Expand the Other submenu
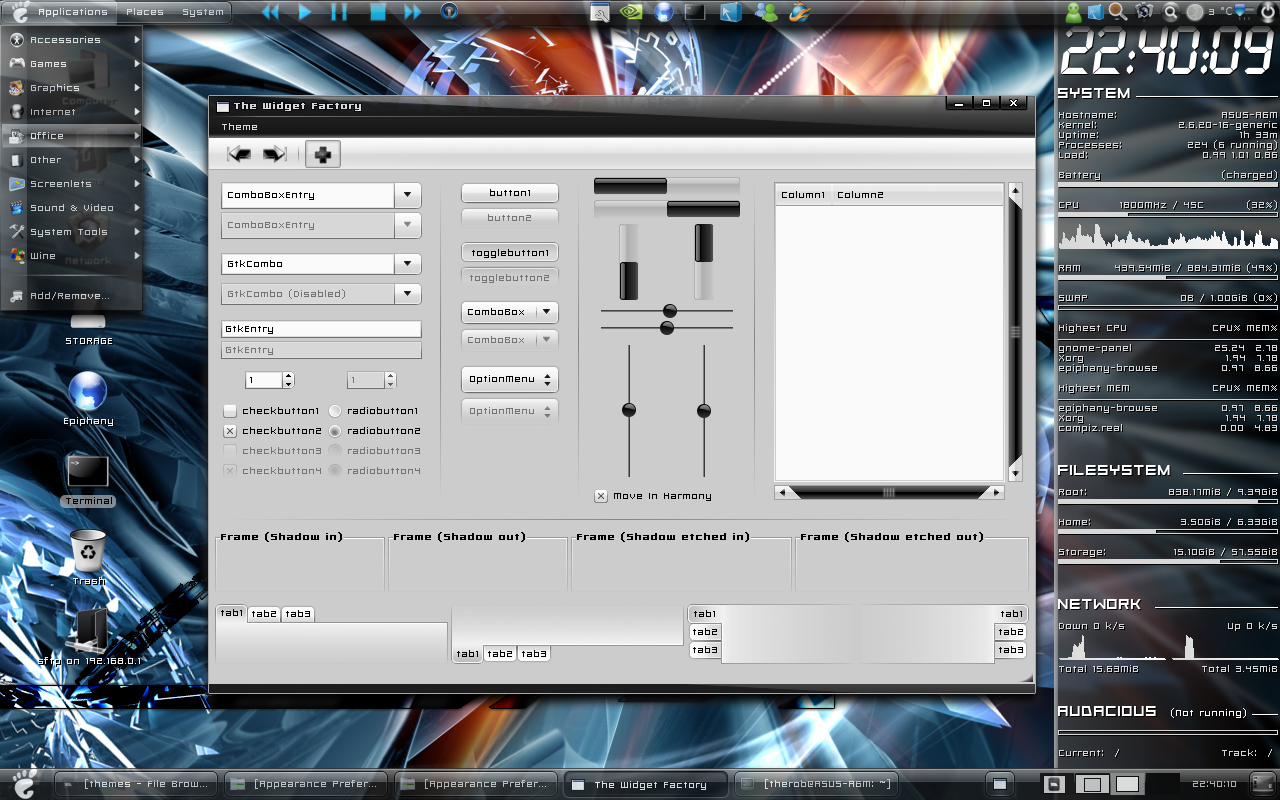Viewport: 1280px width, 800px height. [72, 160]
